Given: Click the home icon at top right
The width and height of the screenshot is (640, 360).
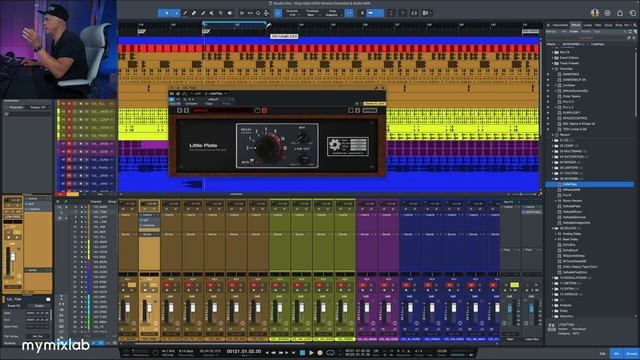Looking at the screenshot, I should [620, 13].
